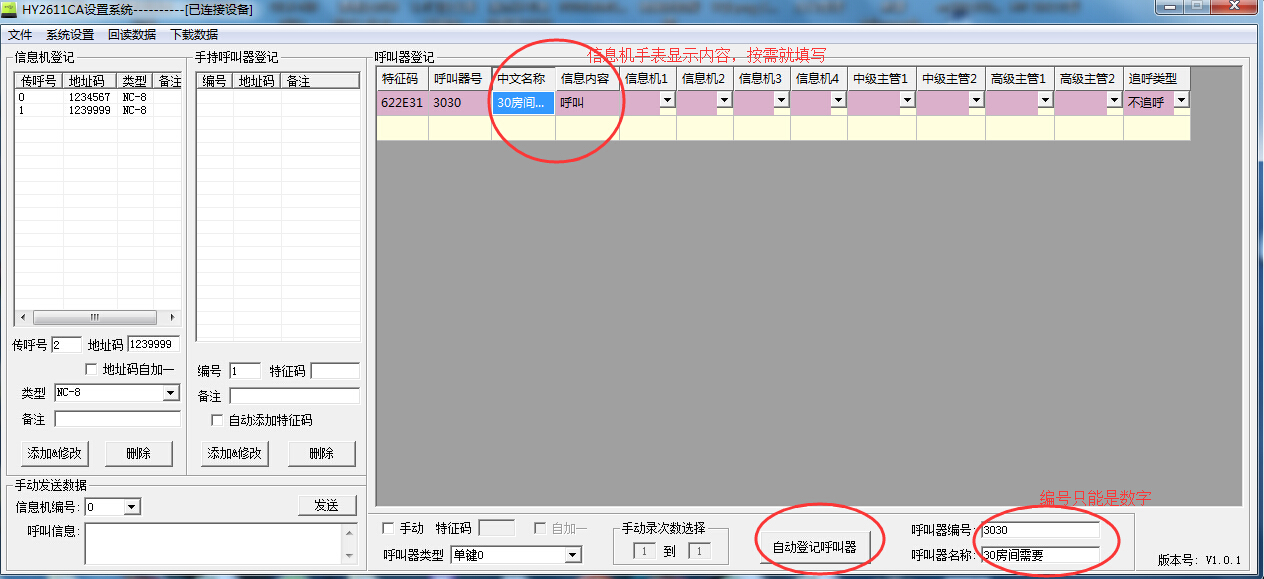Click left scroll arrow in 信息机登记 list

point(20,317)
